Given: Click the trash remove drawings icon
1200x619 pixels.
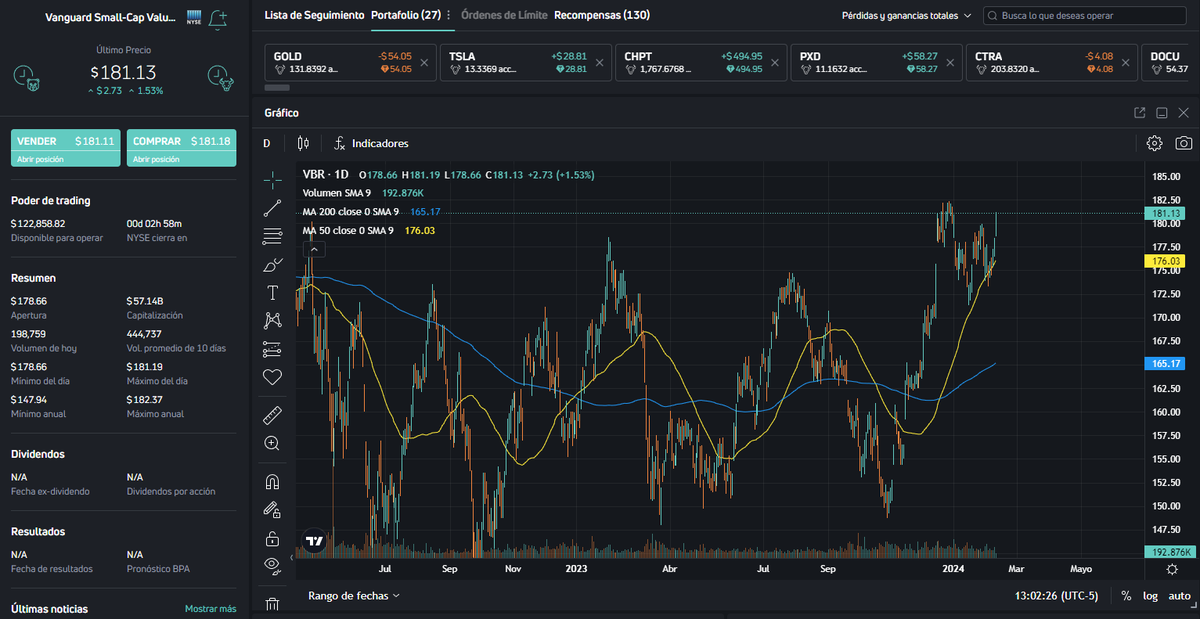Looking at the screenshot, I should (273, 603).
